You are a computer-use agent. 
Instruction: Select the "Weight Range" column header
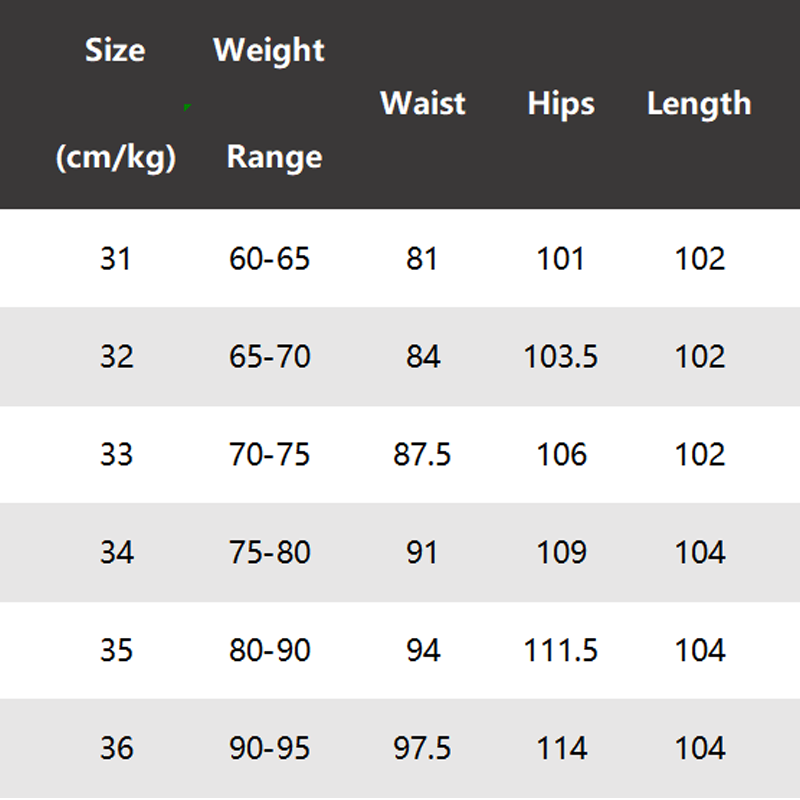point(270,103)
